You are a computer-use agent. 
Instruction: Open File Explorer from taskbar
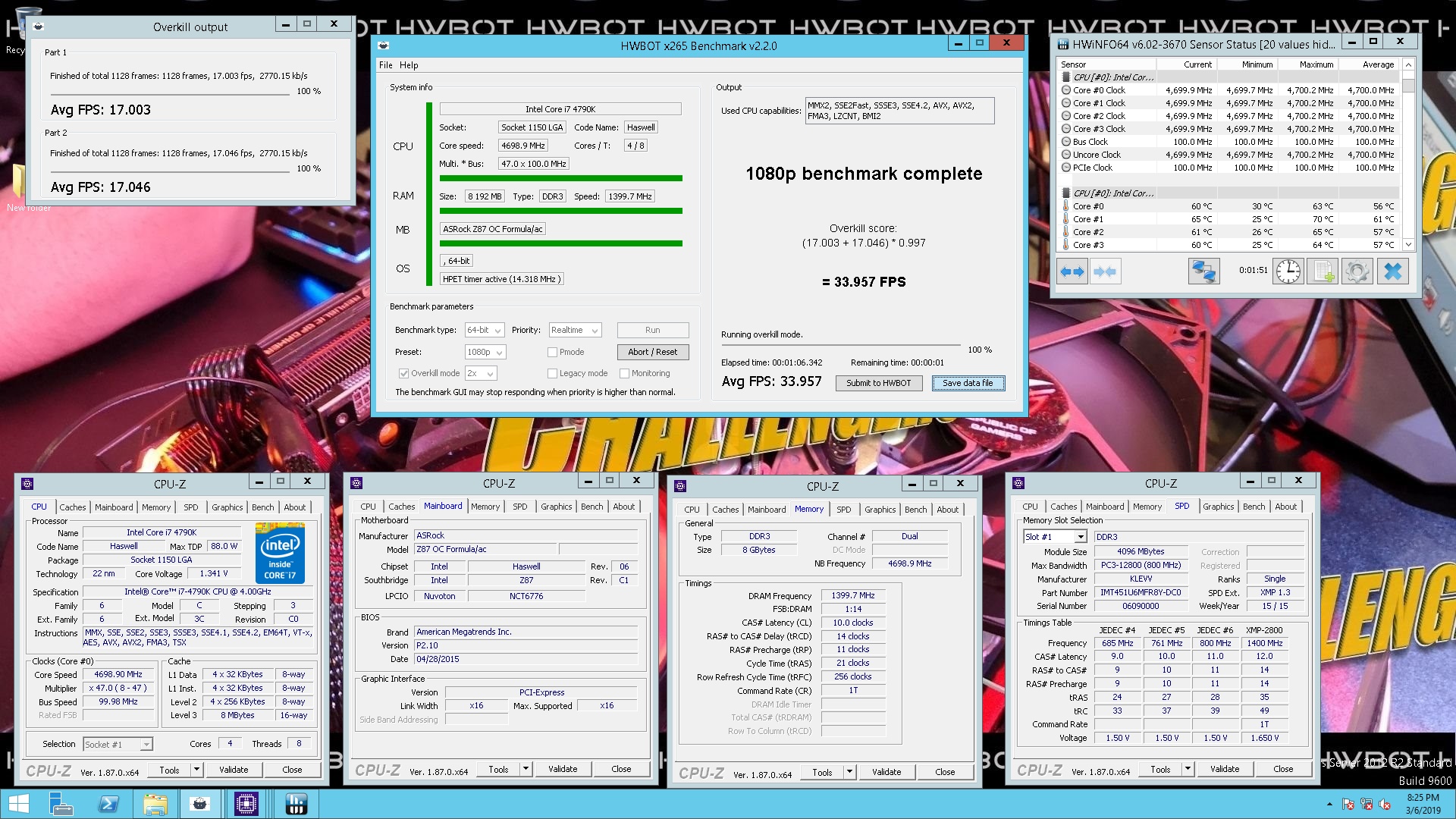coord(155,804)
